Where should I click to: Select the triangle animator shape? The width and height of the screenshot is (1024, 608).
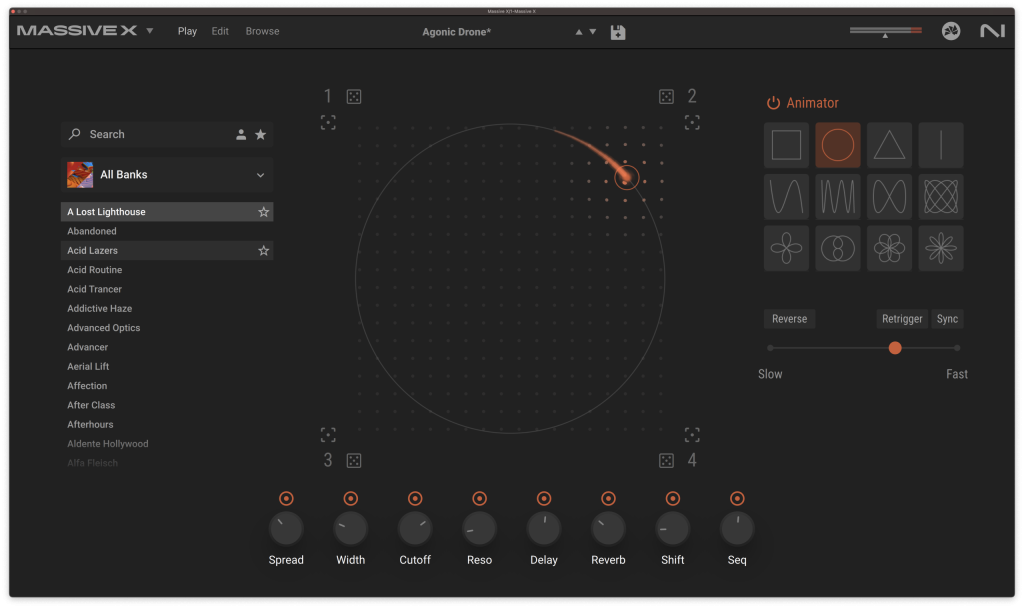889,144
